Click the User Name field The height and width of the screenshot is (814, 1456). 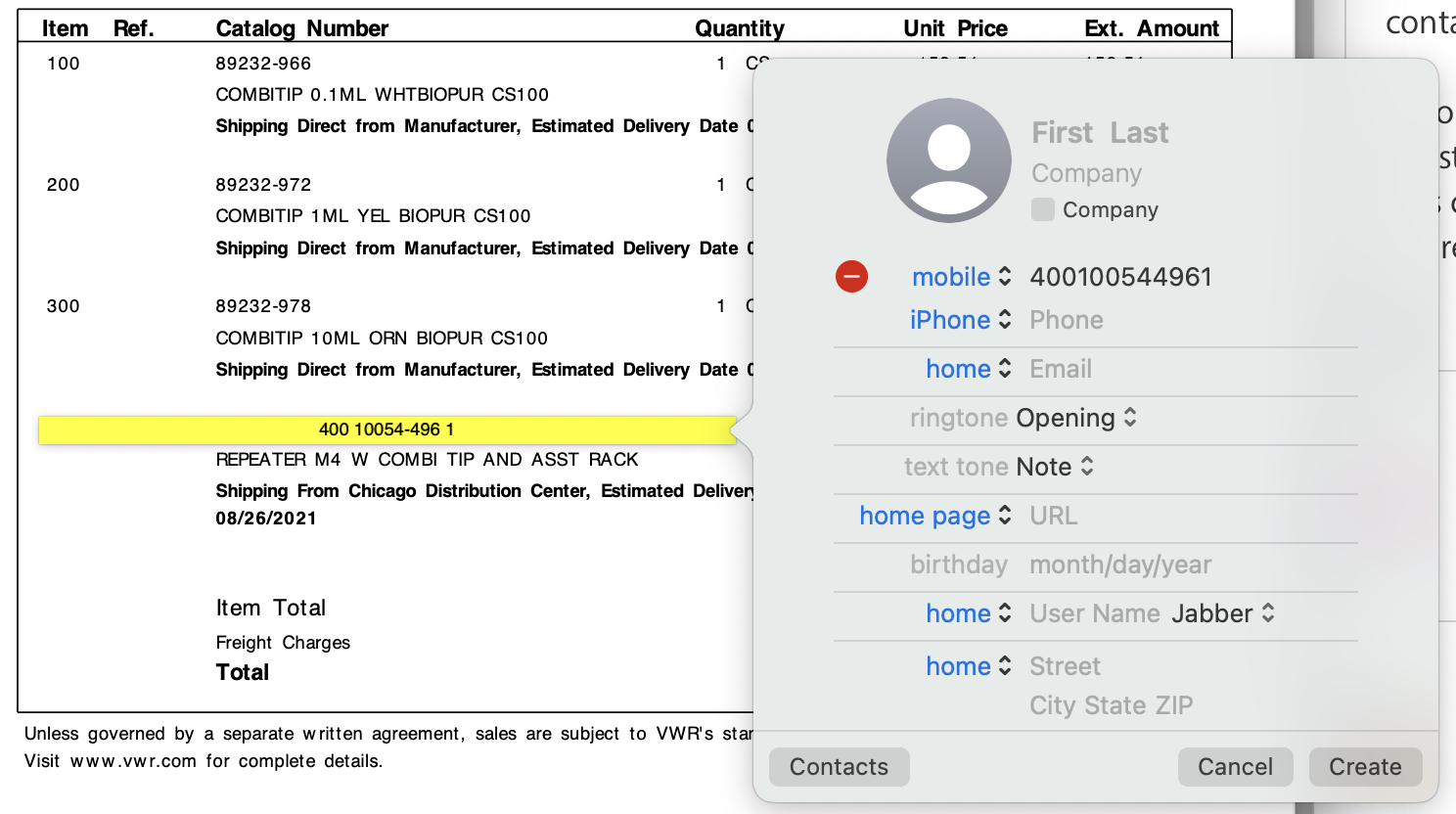1095,613
